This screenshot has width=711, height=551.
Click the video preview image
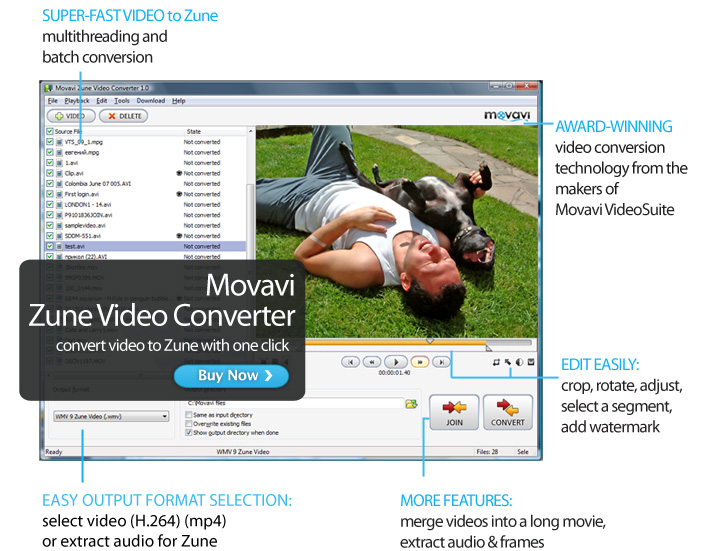coord(397,231)
